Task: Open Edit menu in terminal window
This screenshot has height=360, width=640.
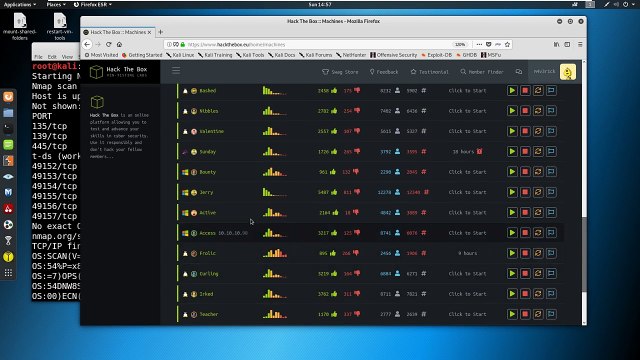Action: click(52, 57)
